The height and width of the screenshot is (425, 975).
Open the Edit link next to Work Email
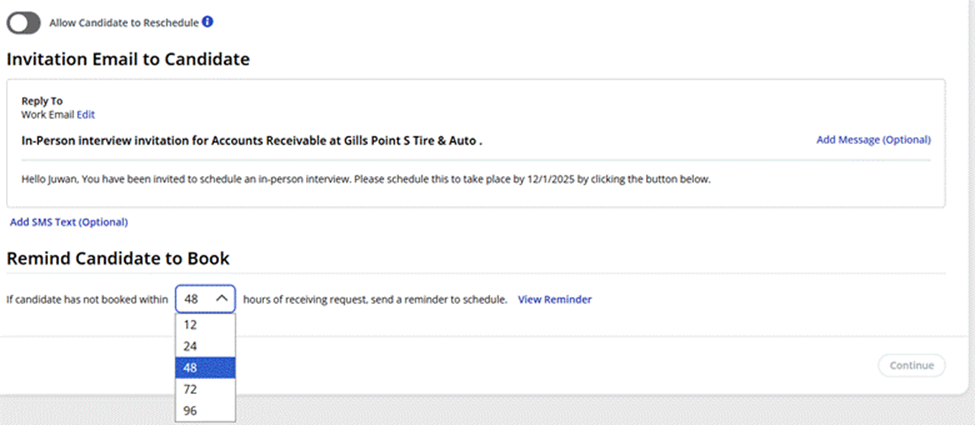pos(86,115)
